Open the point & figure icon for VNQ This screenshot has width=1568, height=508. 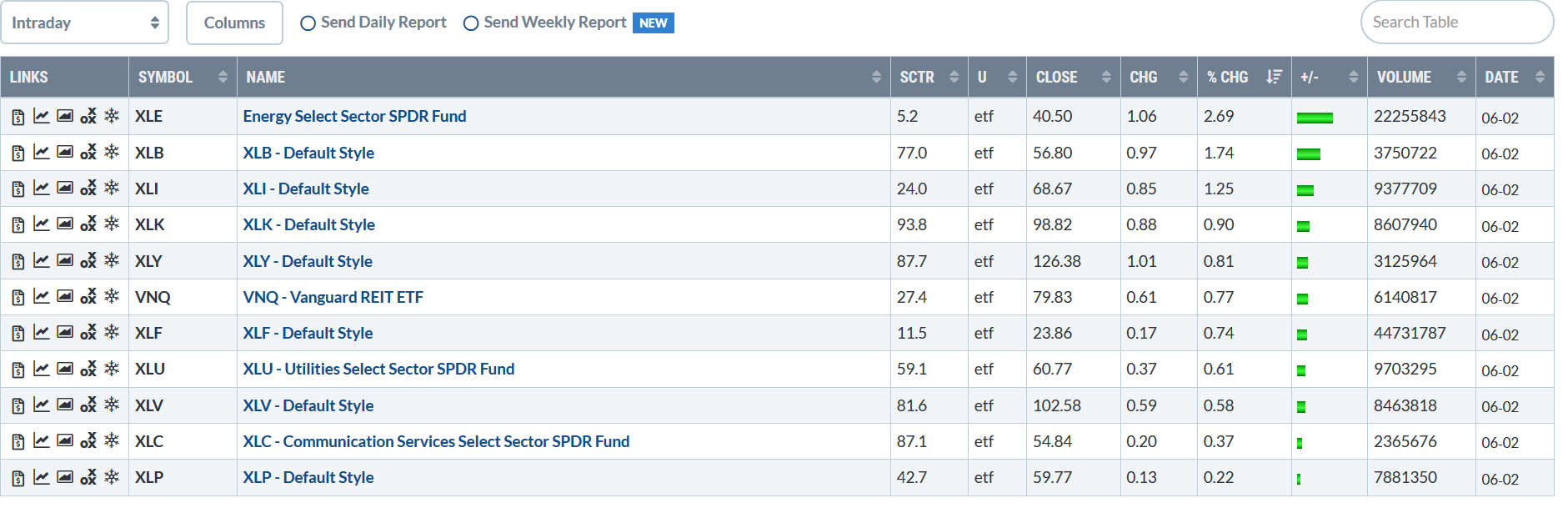click(x=88, y=296)
